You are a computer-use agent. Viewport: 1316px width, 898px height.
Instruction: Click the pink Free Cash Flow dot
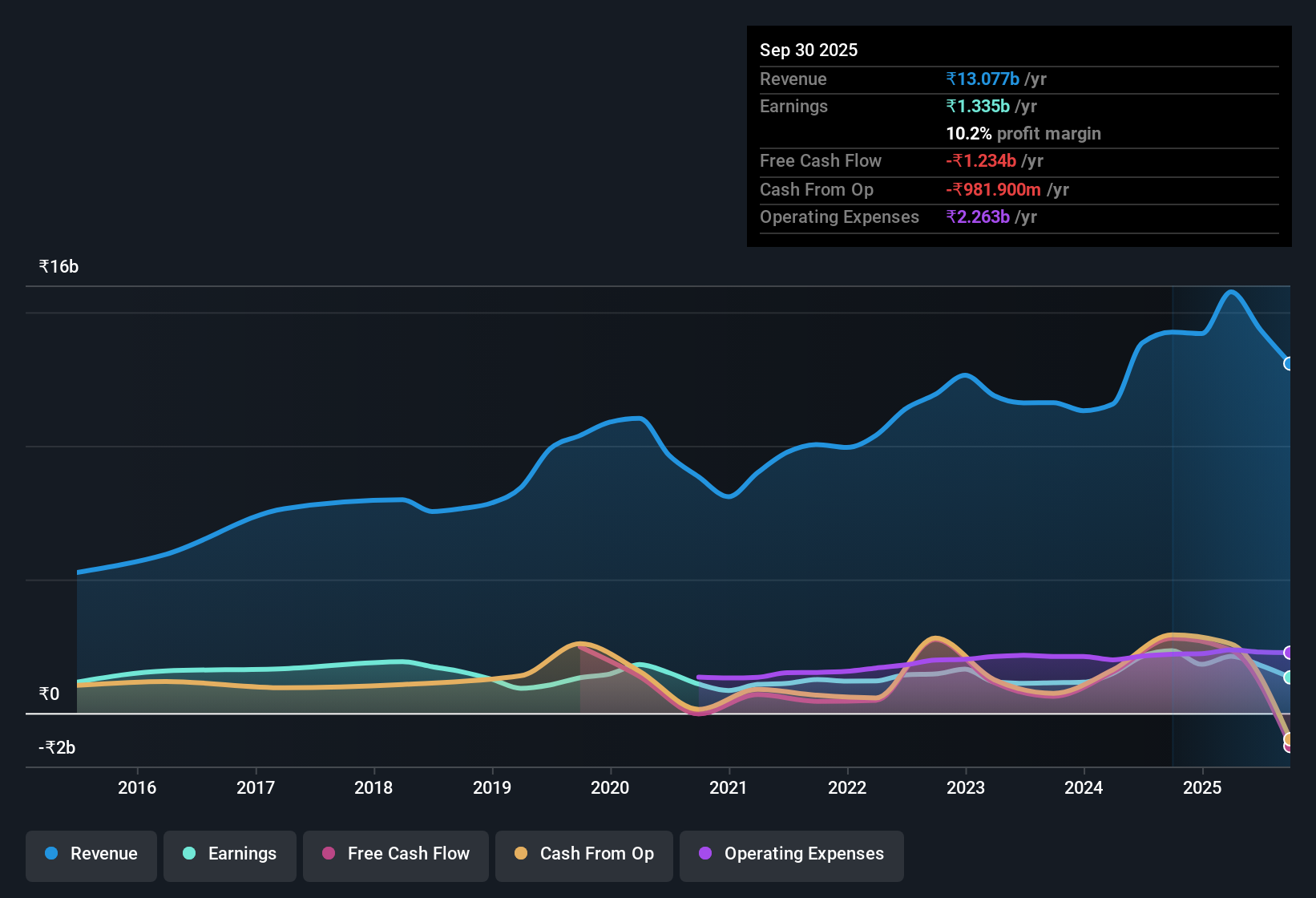tap(329, 853)
